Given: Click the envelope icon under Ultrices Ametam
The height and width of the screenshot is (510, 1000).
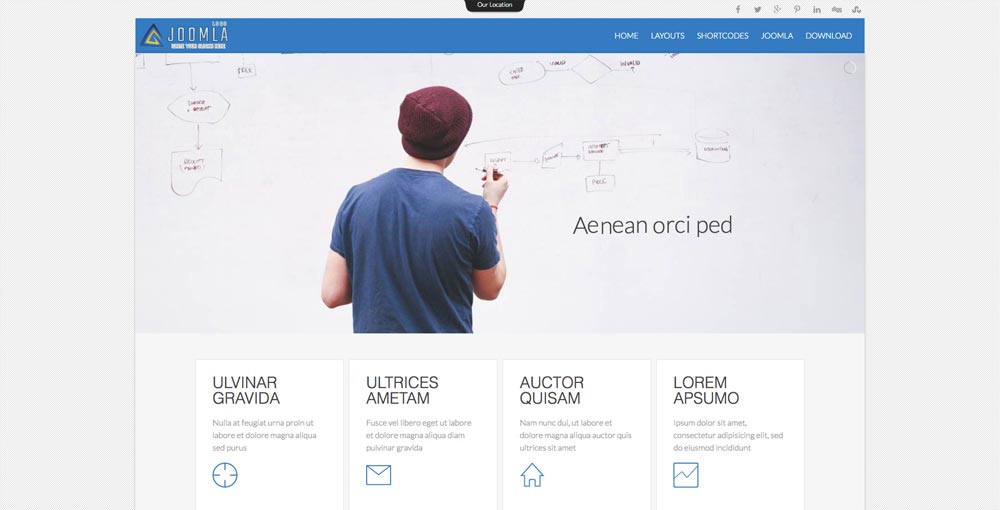Looking at the screenshot, I should 379,475.
